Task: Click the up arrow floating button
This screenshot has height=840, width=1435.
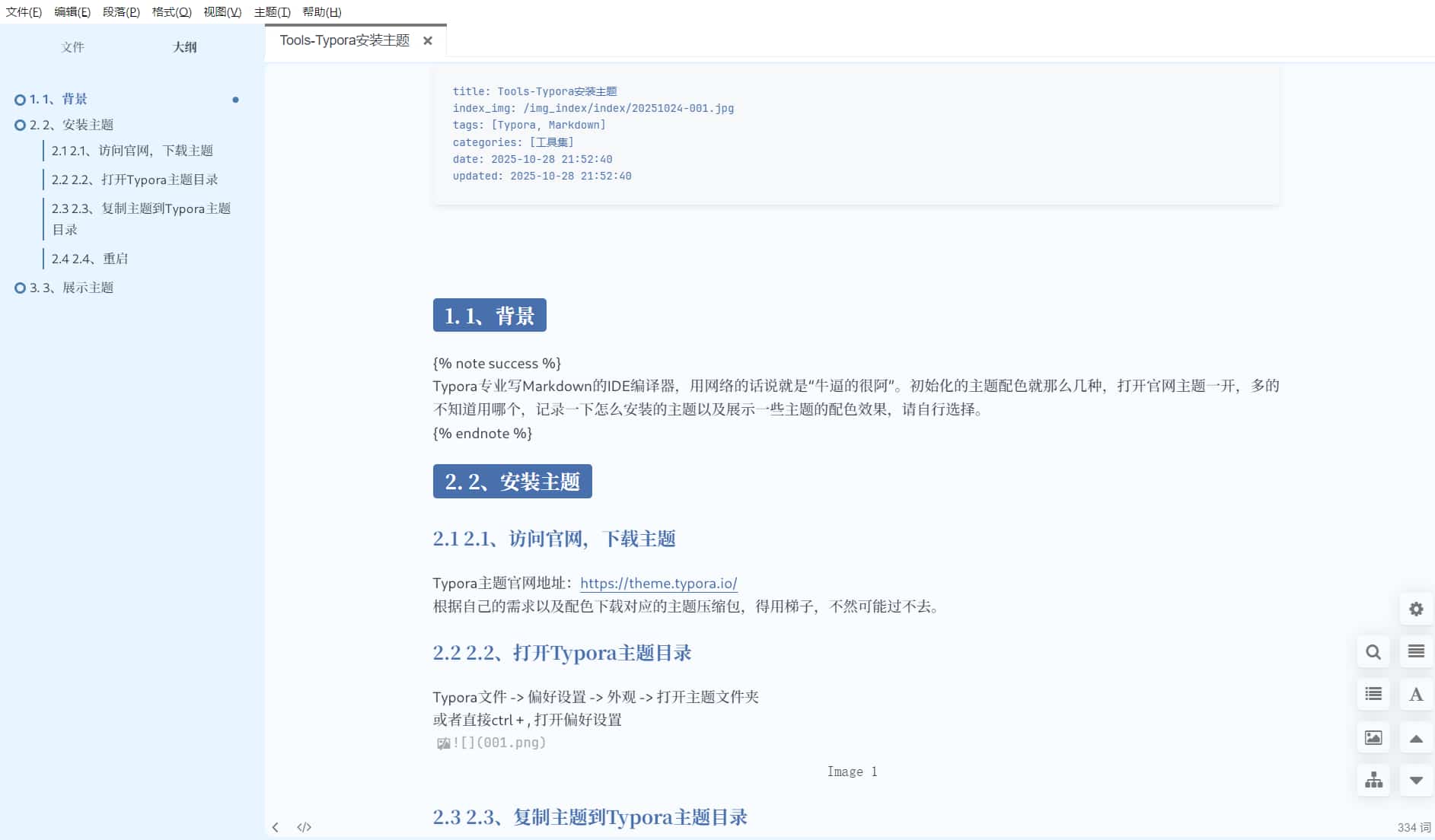Action: coord(1416,738)
